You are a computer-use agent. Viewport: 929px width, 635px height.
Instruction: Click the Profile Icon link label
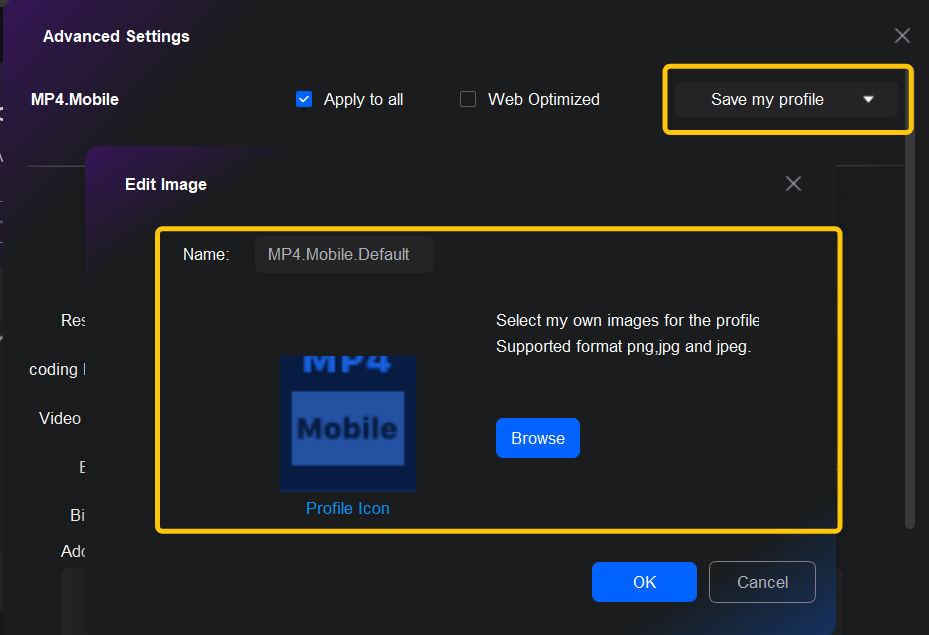[348, 508]
